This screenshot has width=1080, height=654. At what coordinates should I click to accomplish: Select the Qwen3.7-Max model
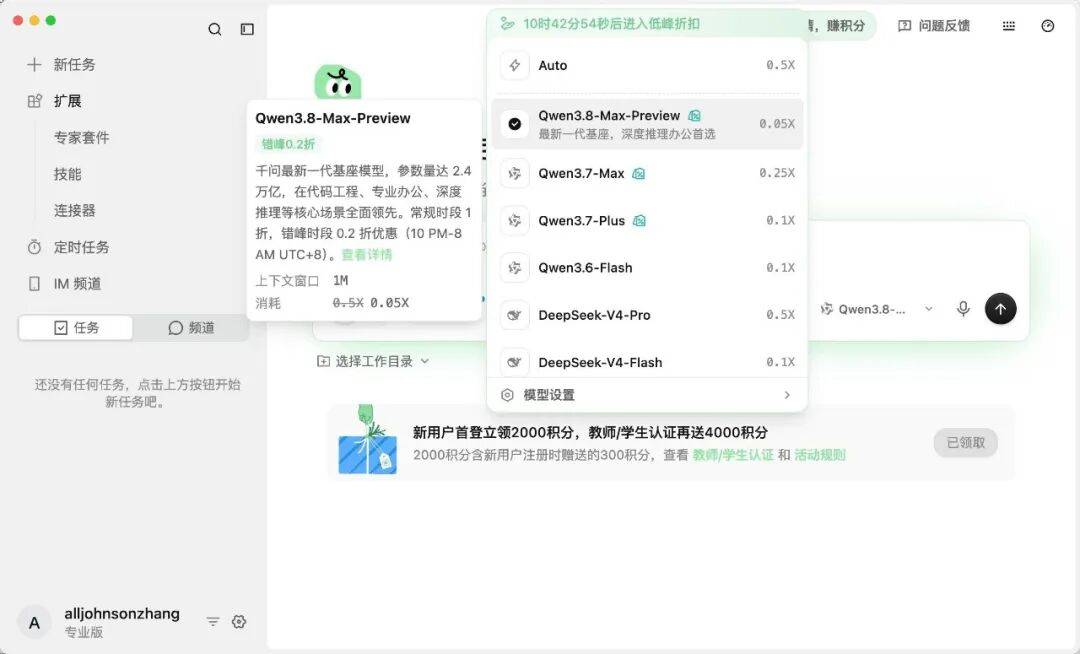pos(647,173)
